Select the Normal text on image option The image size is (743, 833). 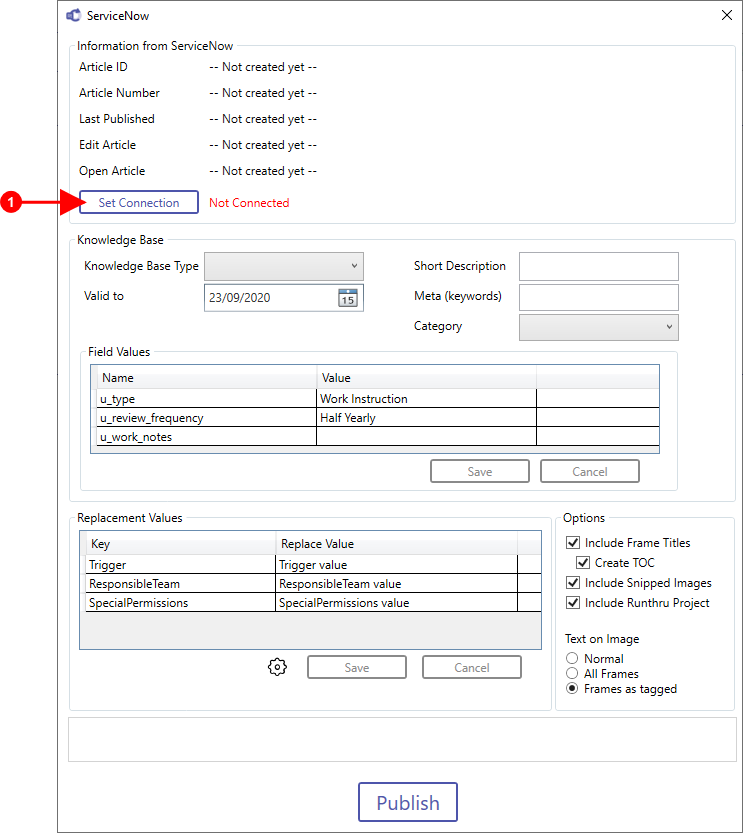pyautogui.click(x=572, y=658)
